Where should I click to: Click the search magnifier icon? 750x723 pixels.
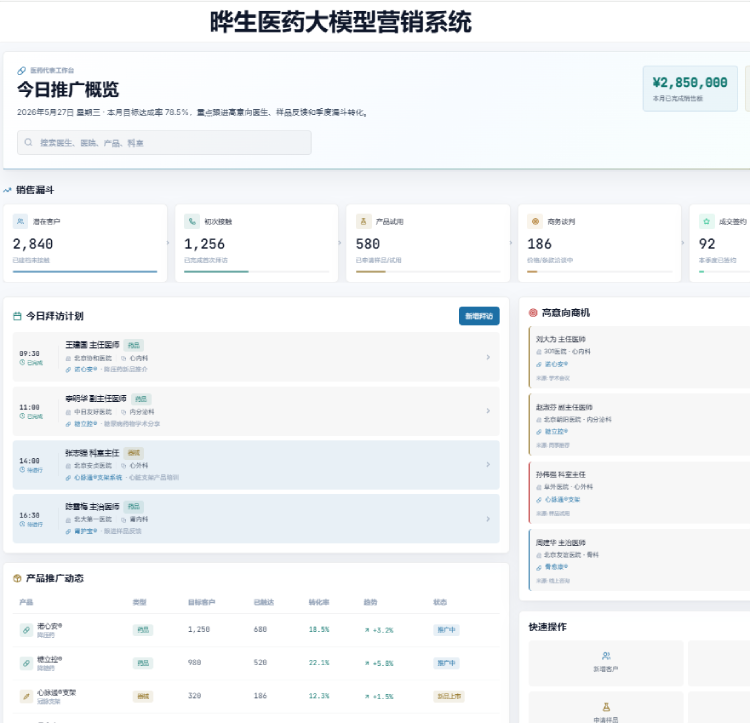(28, 142)
